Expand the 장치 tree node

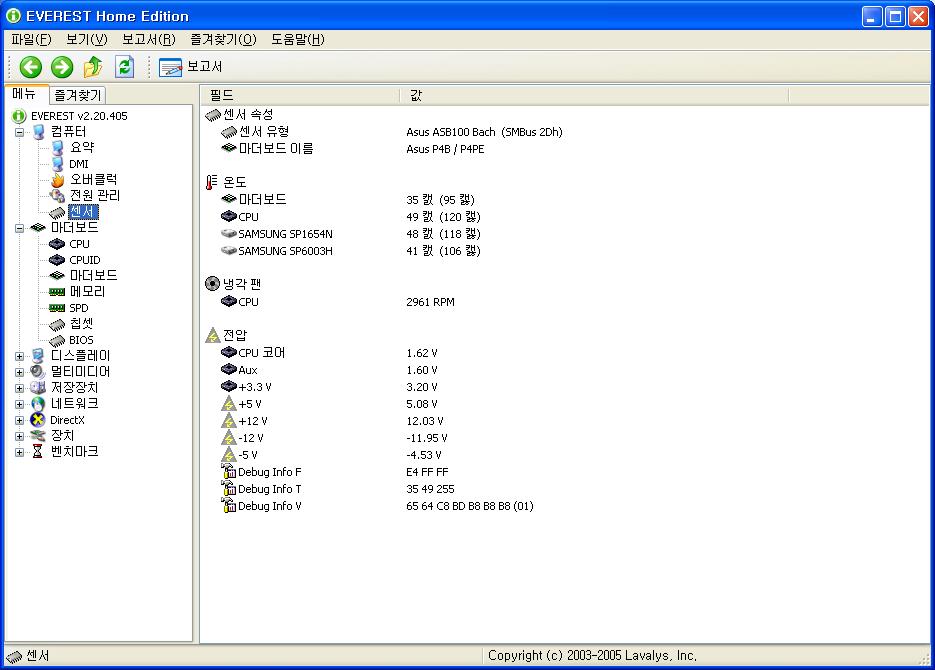(x=20, y=437)
